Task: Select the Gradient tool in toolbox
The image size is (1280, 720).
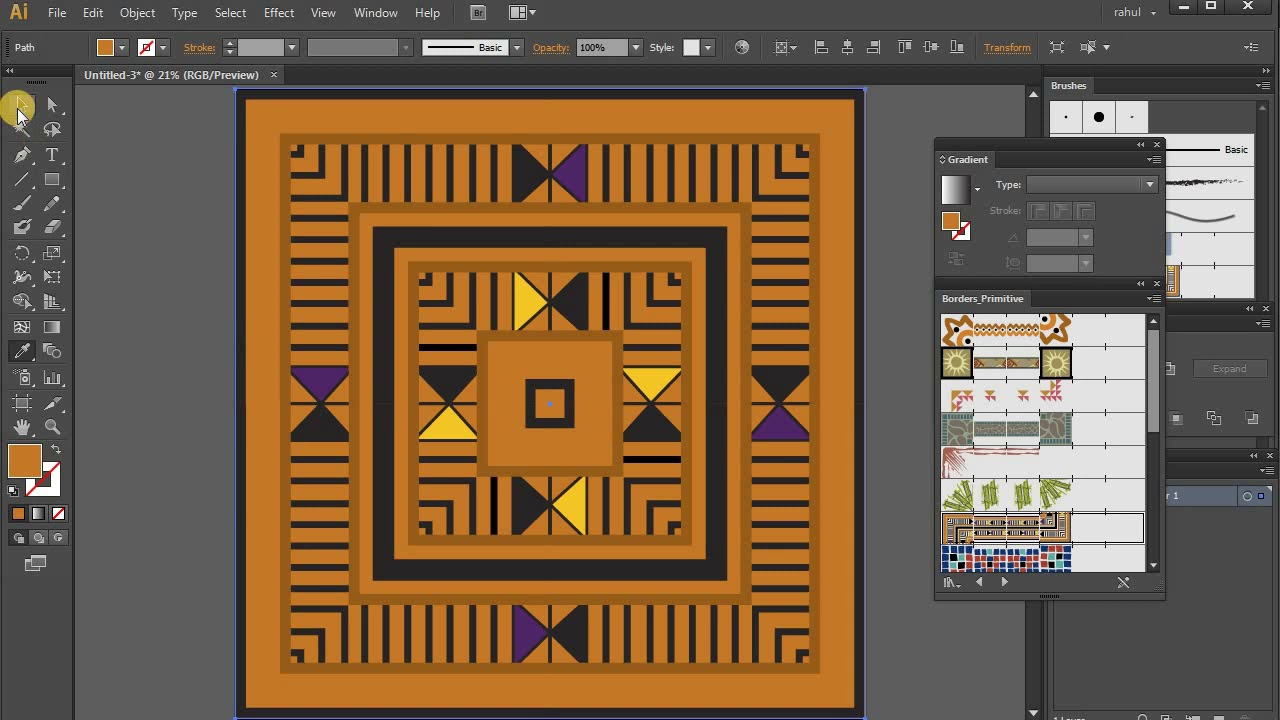Action: coord(52,327)
